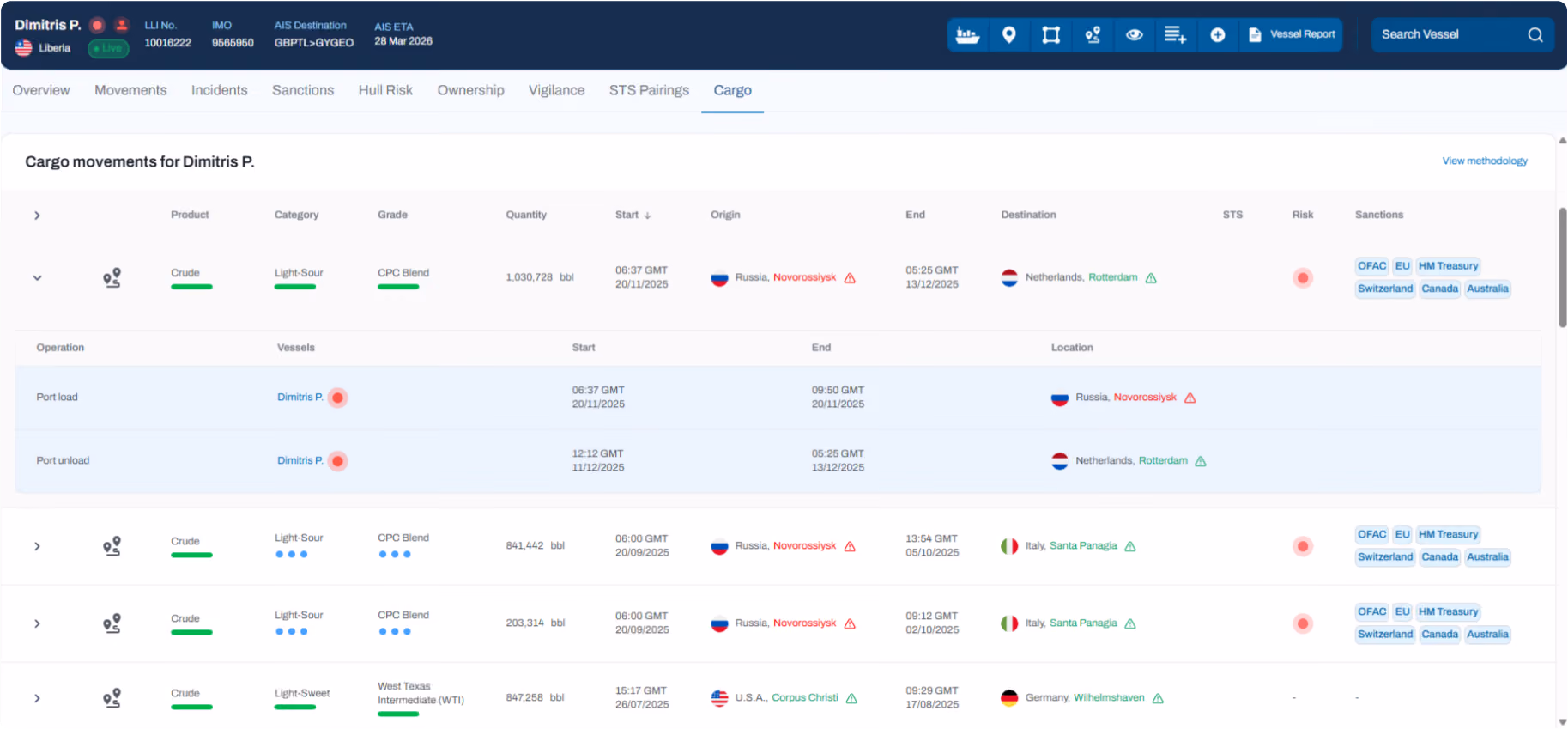Click the warning triangle beside Novorossiysk in 1,030,728 bbl row

[850, 278]
